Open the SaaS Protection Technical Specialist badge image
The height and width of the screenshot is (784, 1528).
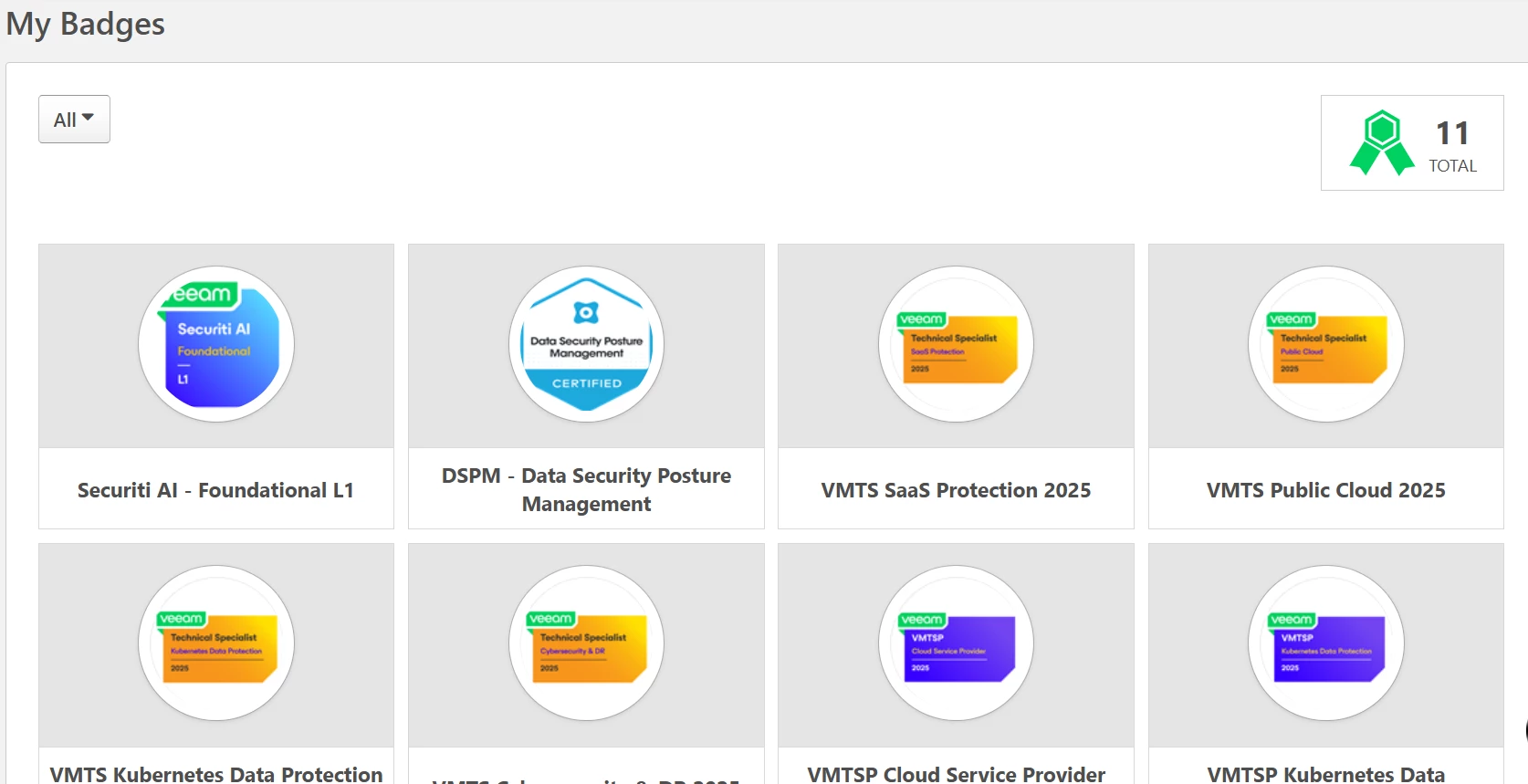click(956, 344)
